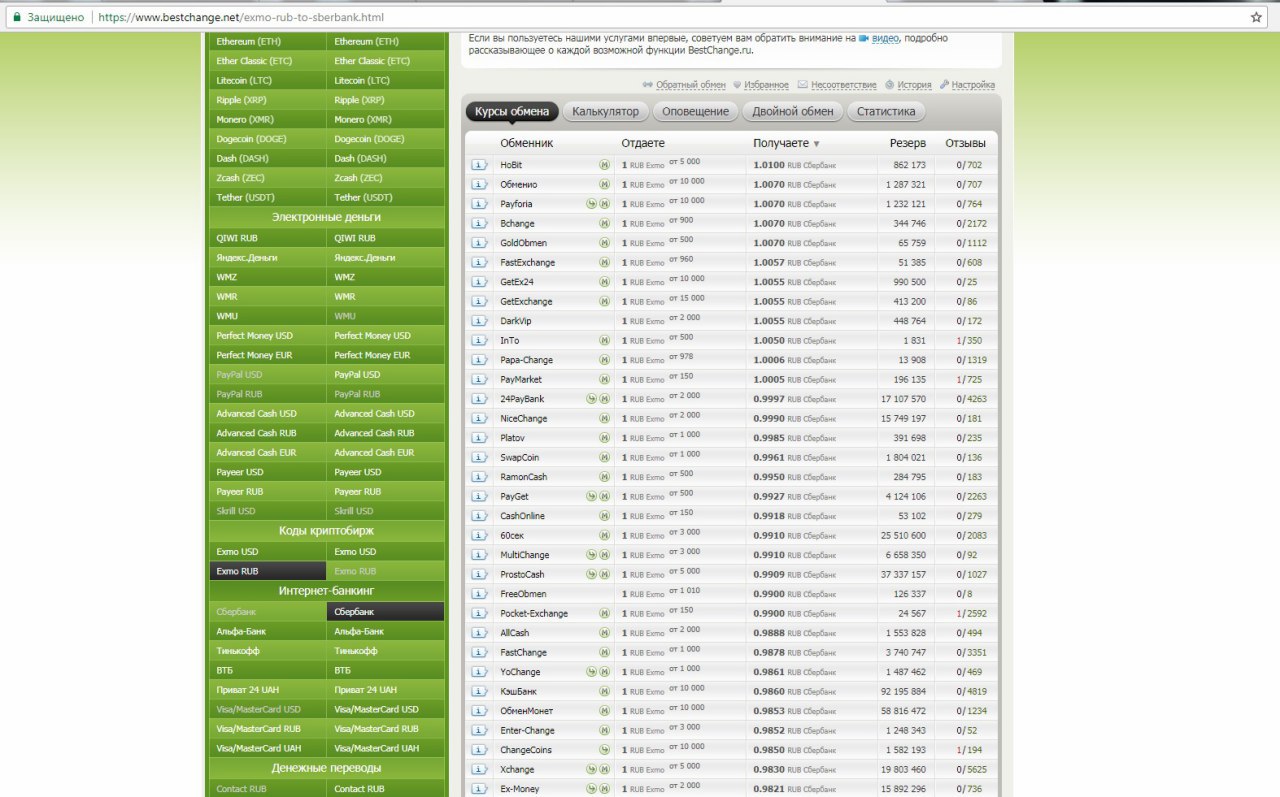The width and height of the screenshot is (1280, 797).
Task: Sort by Получаете column arrow
Action: pos(816,144)
